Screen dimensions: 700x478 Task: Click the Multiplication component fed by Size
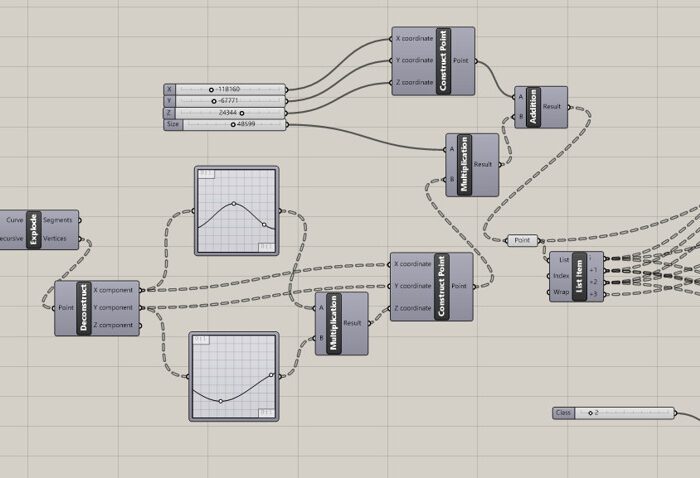pyautogui.click(x=463, y=164)
